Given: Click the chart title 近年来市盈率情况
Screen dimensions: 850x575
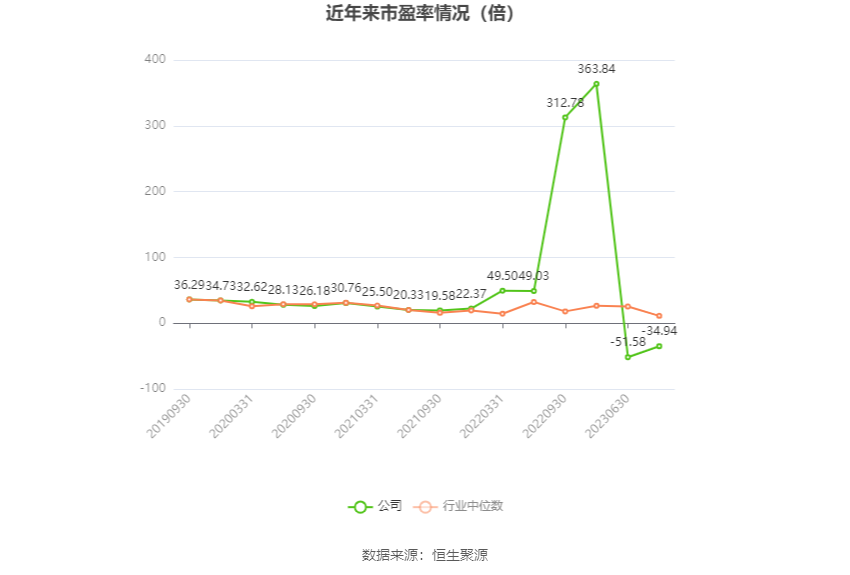Looking at the screenshot, I should click(424, 14).
